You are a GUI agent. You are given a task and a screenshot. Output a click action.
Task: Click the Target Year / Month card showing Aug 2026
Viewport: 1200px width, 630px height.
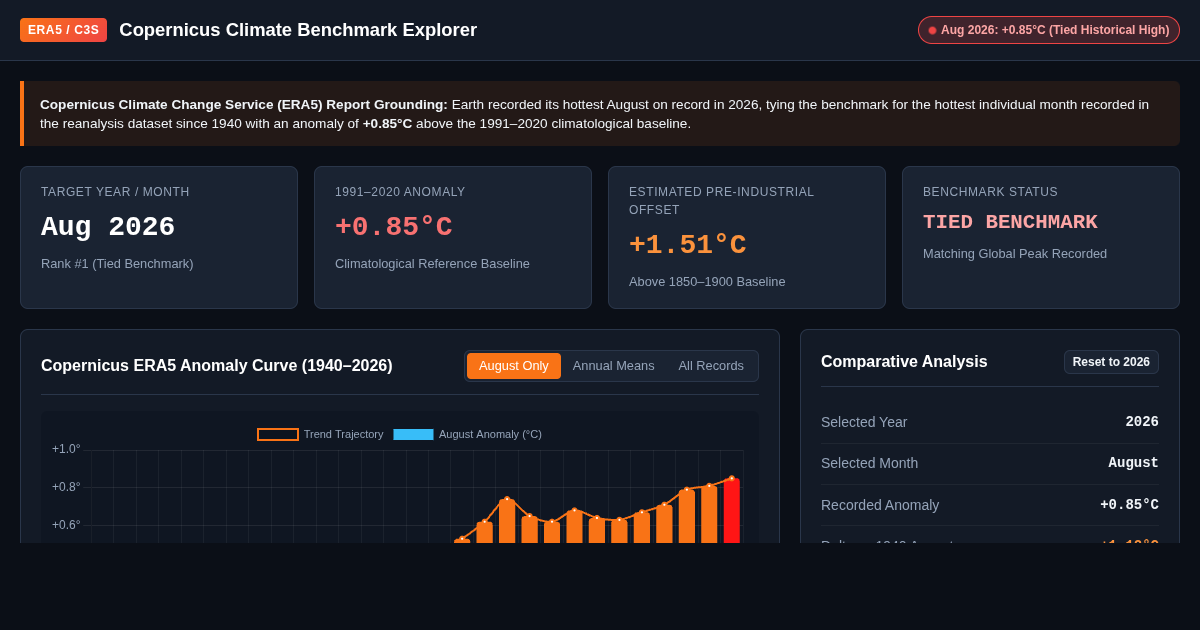[159, 237]
